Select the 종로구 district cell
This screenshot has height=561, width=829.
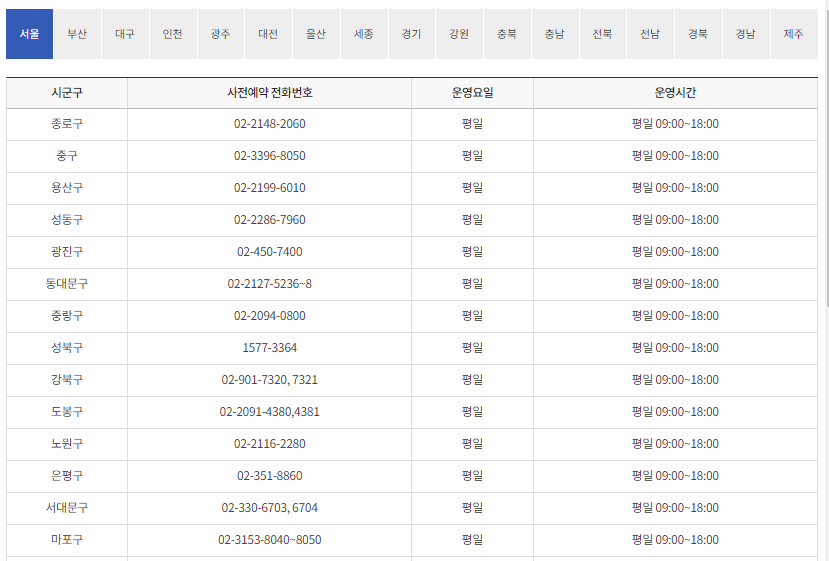click(67, 124)
